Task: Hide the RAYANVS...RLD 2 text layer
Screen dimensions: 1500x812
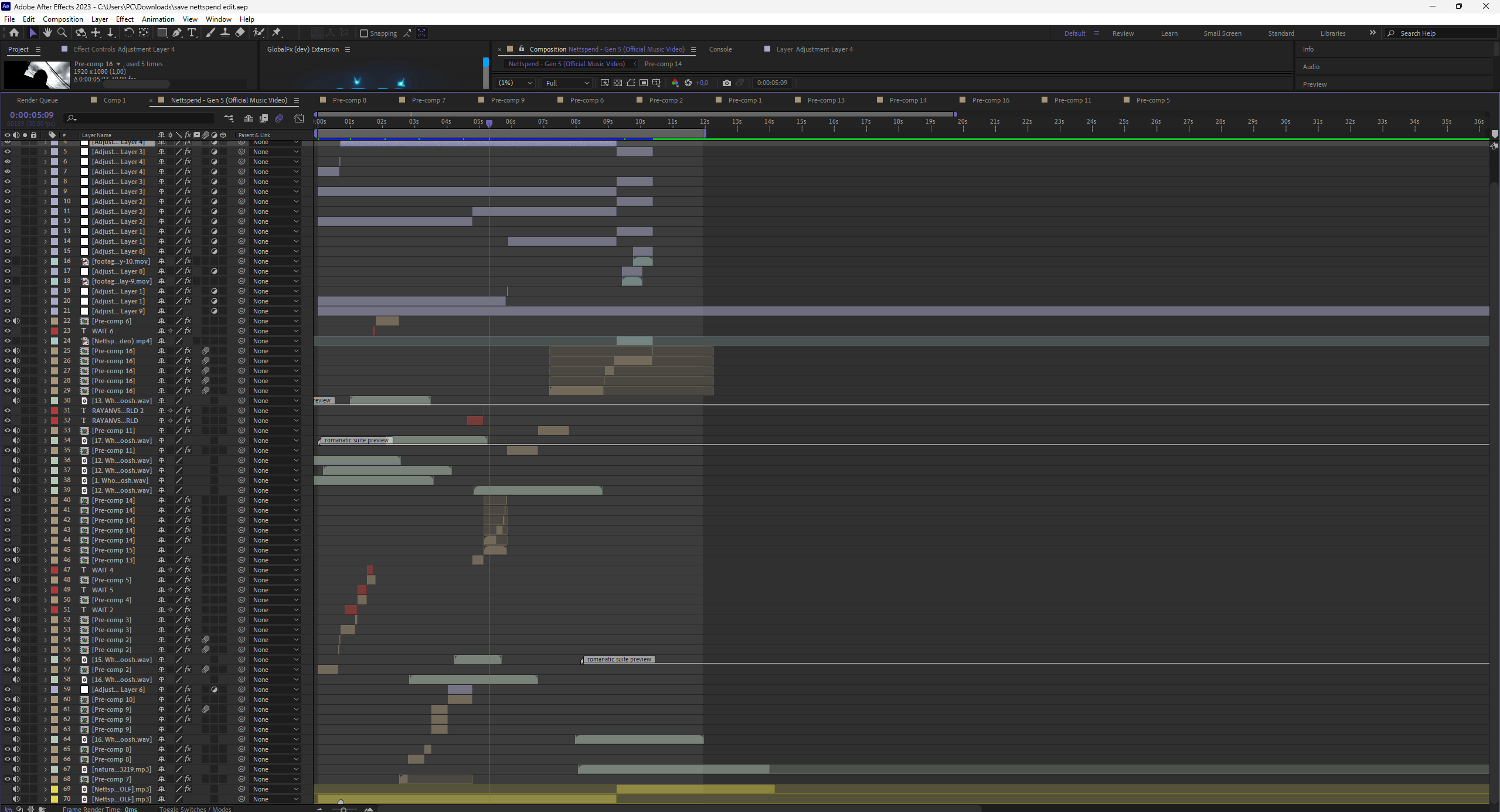Action: 8,411
